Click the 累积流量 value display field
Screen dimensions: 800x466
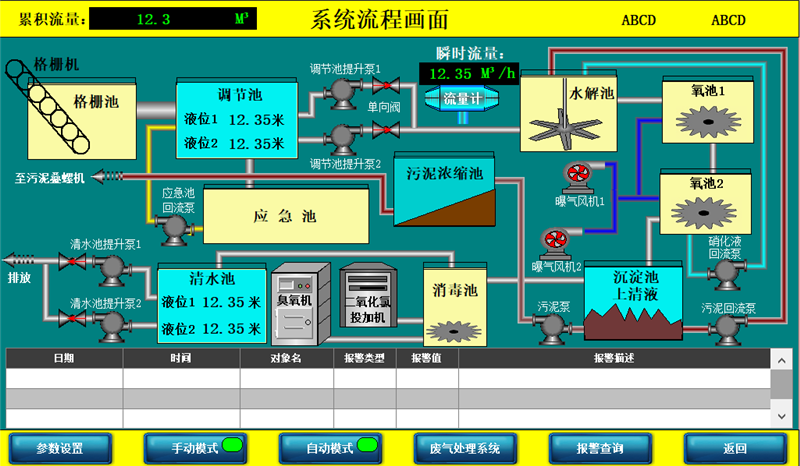click(172, 19)
